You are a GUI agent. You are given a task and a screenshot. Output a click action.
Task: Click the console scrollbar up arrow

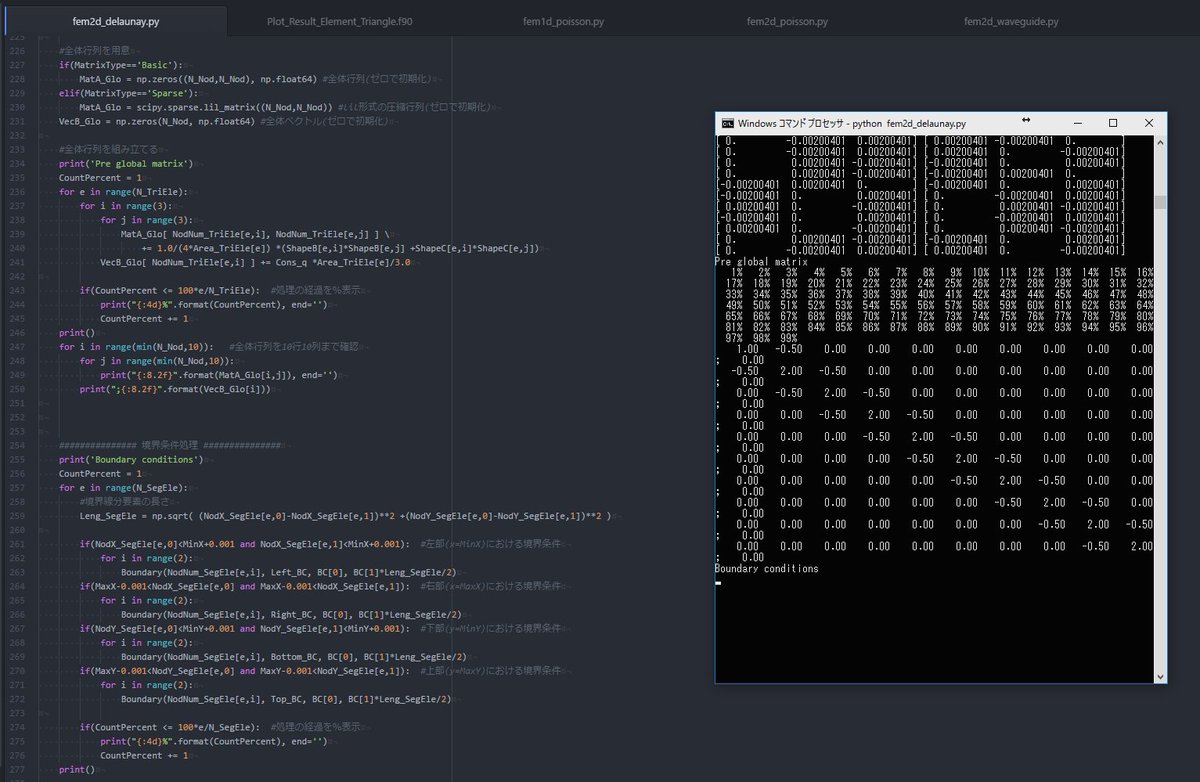click(1160, 142)
